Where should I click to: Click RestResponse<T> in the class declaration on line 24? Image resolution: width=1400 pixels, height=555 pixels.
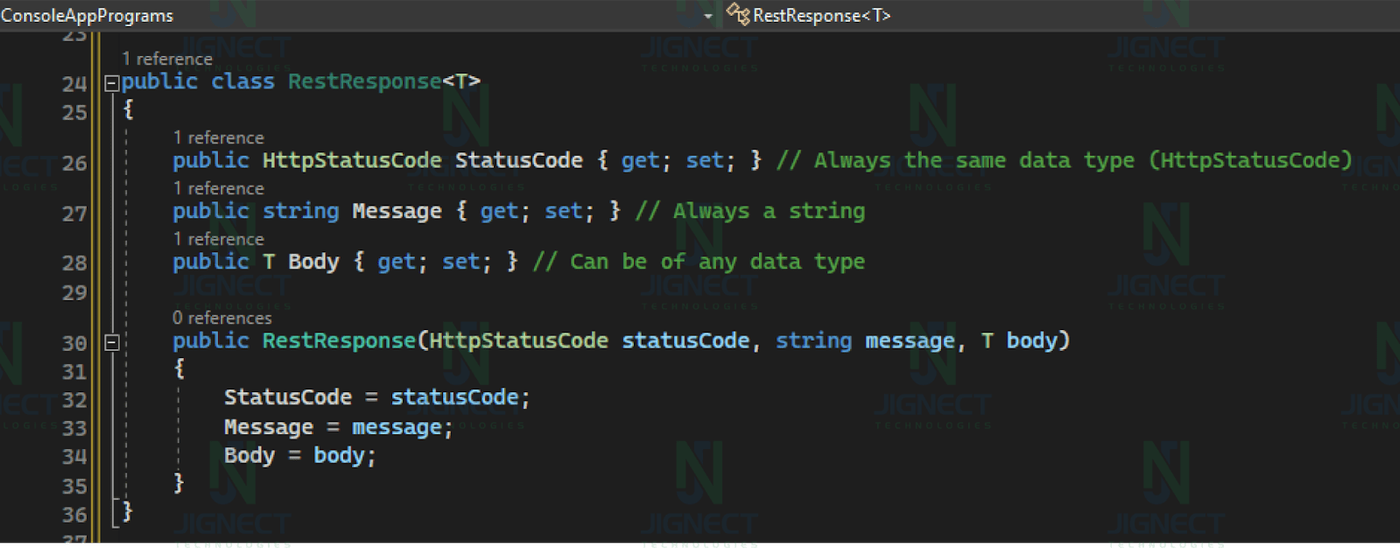(x=384, y=82)
